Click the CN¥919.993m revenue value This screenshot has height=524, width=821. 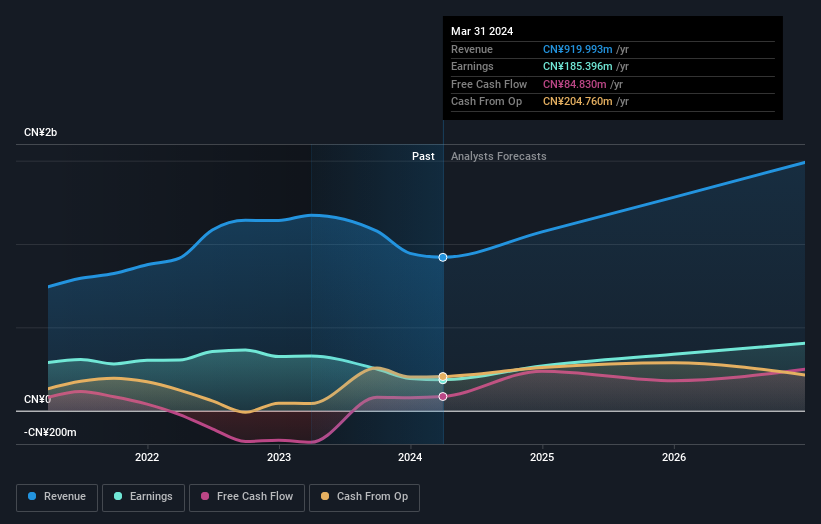tap(578, 49)
